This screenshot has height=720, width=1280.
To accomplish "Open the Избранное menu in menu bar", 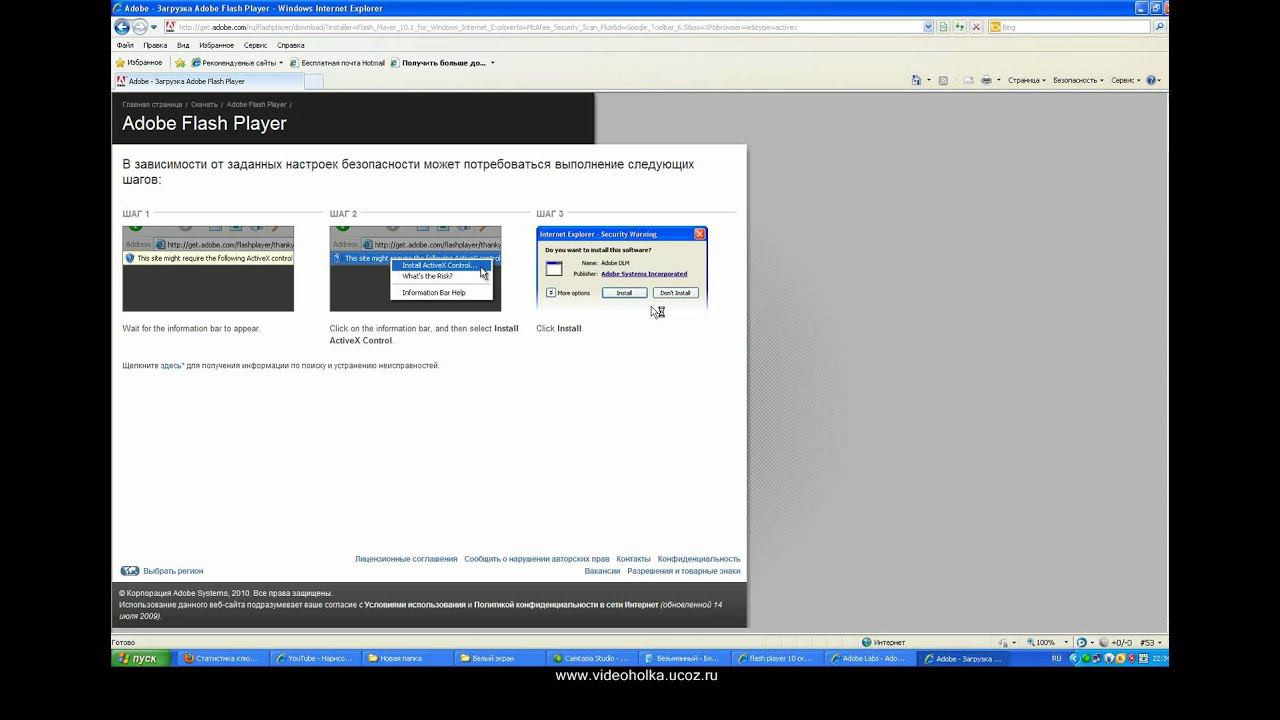I will click(x=216, y=45).
